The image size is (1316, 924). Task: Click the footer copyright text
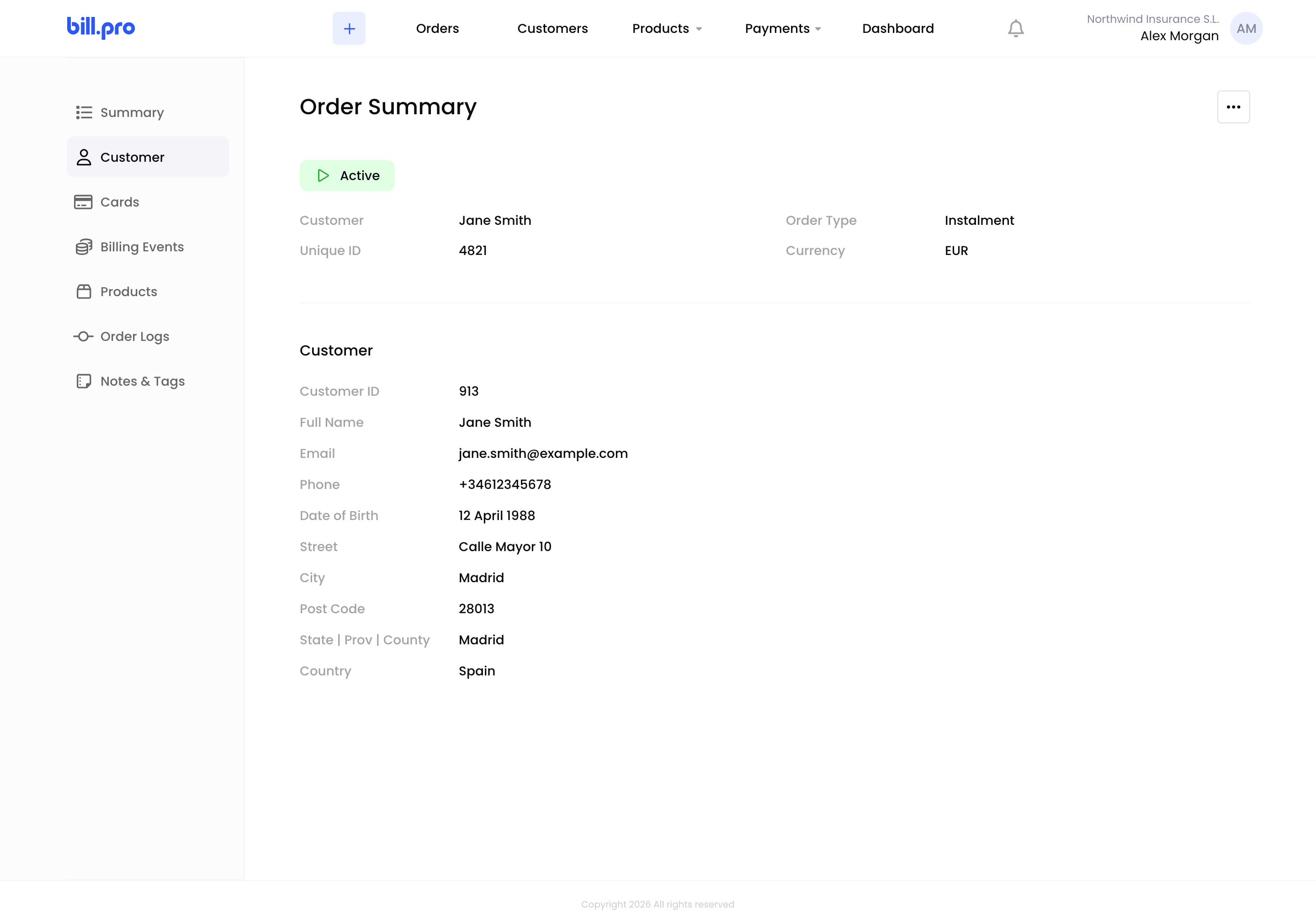658,904
